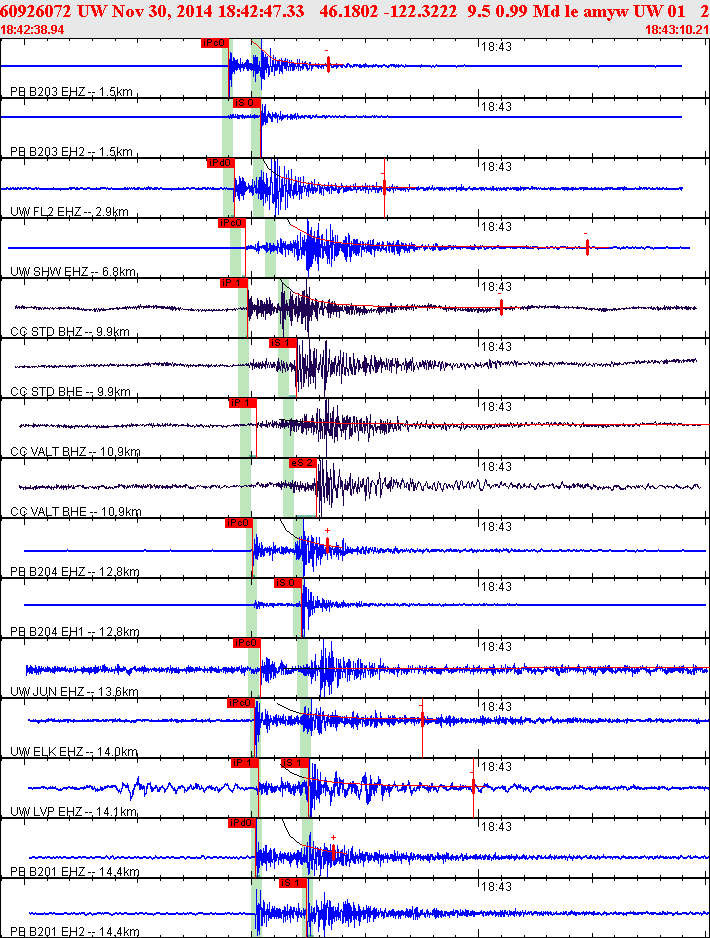710x938 pixels.
Task: Click the iPc0 pick flag on SHW EHZ trace
Action: coord(231,223)
